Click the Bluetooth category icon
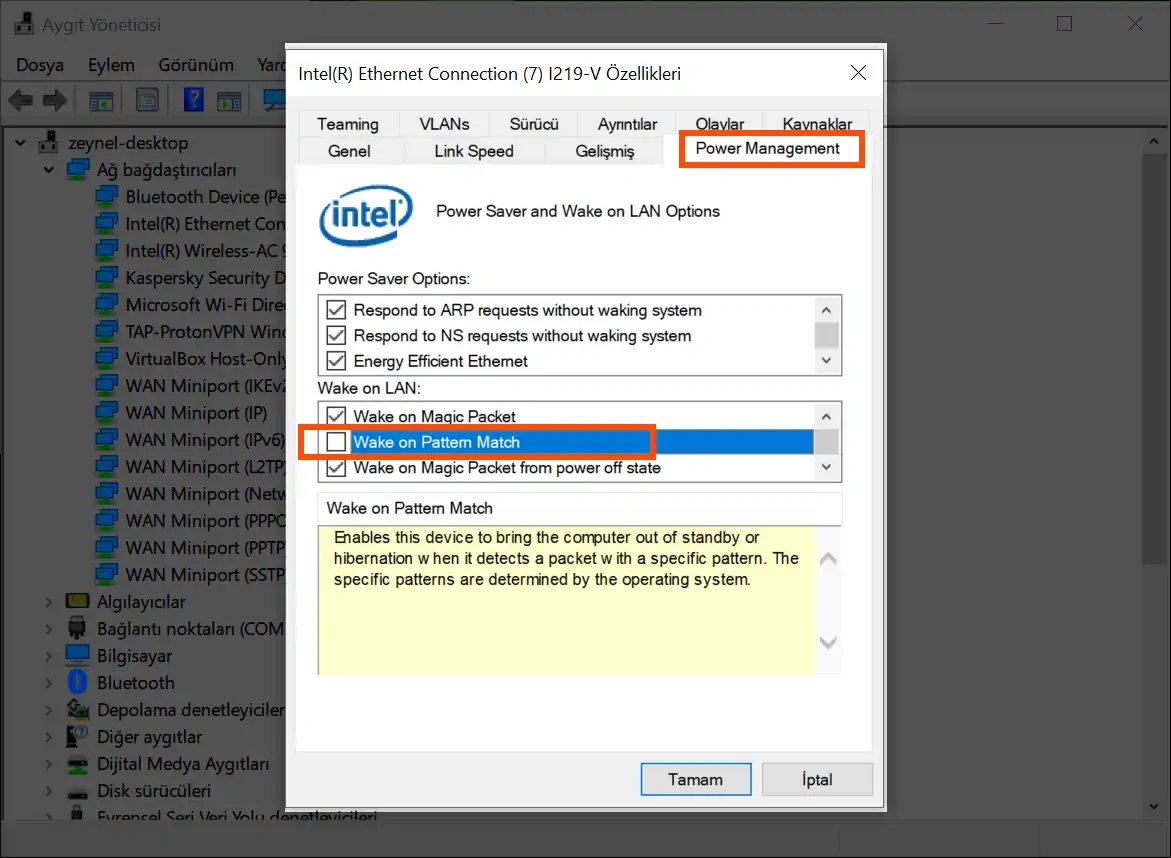This screenshot has height=858, width=1171. pos(78,682)
